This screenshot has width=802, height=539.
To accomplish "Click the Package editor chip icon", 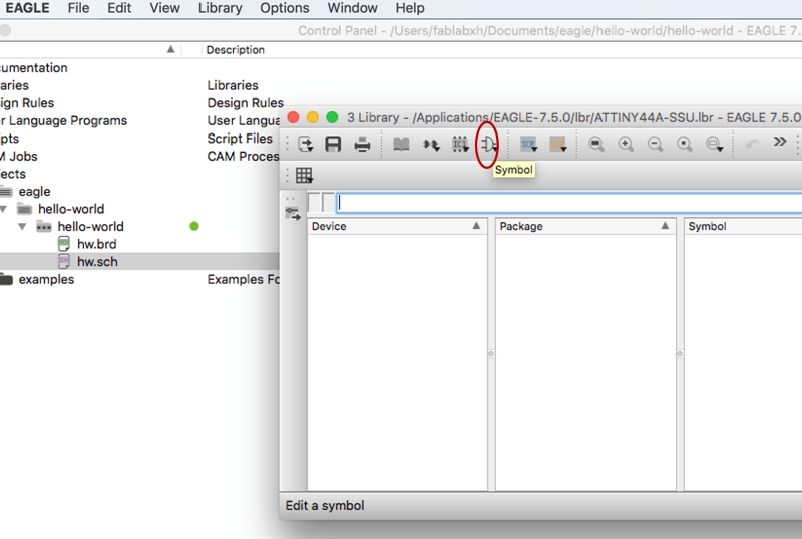I will pyautogui.click(x=460, y=145).
